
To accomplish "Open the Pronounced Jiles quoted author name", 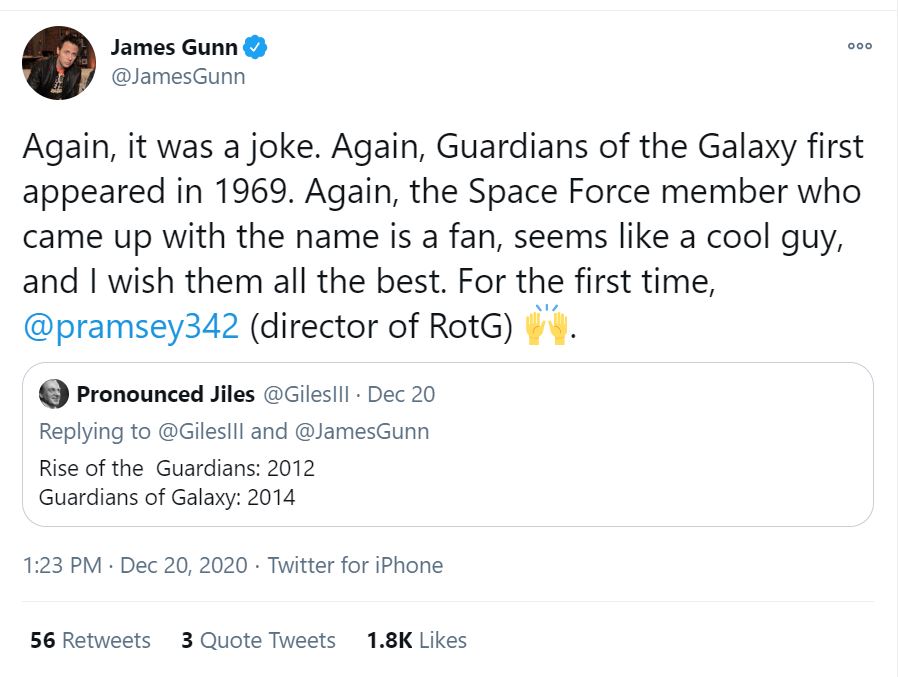I will [x=165, y=394].
